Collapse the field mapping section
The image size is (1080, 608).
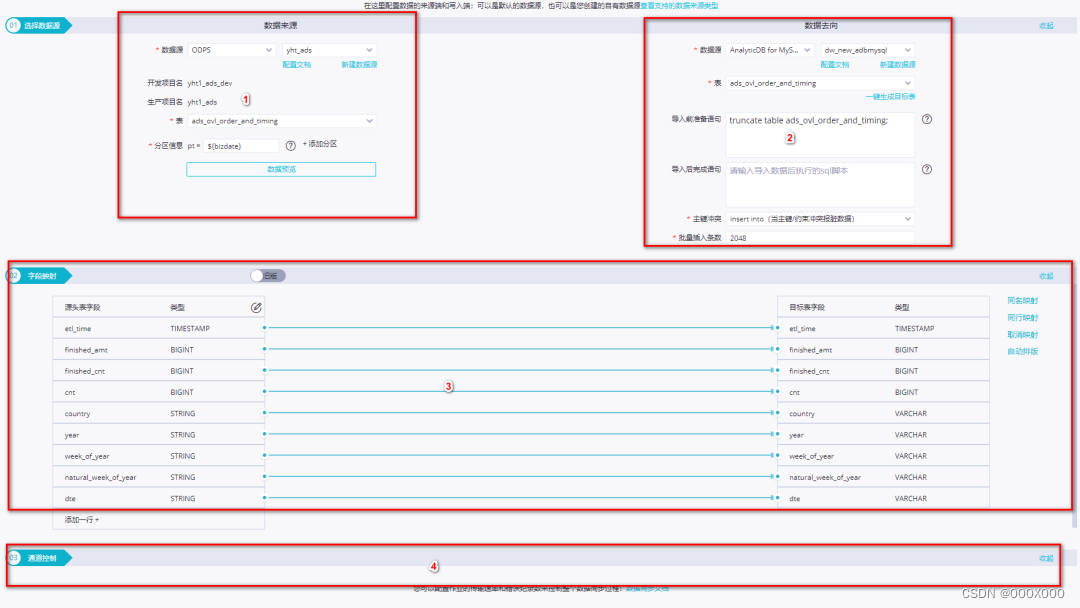point(1046,275)
